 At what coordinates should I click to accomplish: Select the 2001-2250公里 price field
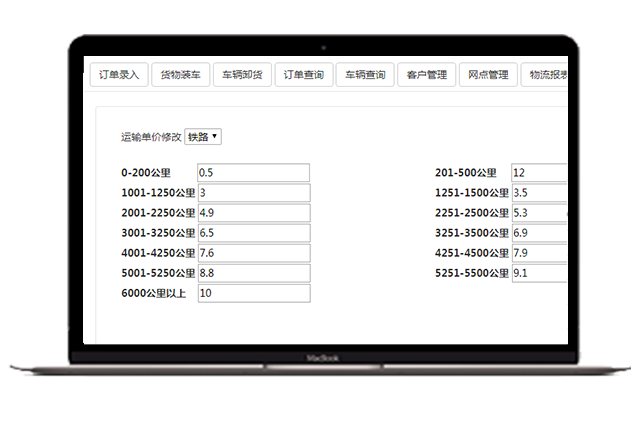click(x=253, y=213)
